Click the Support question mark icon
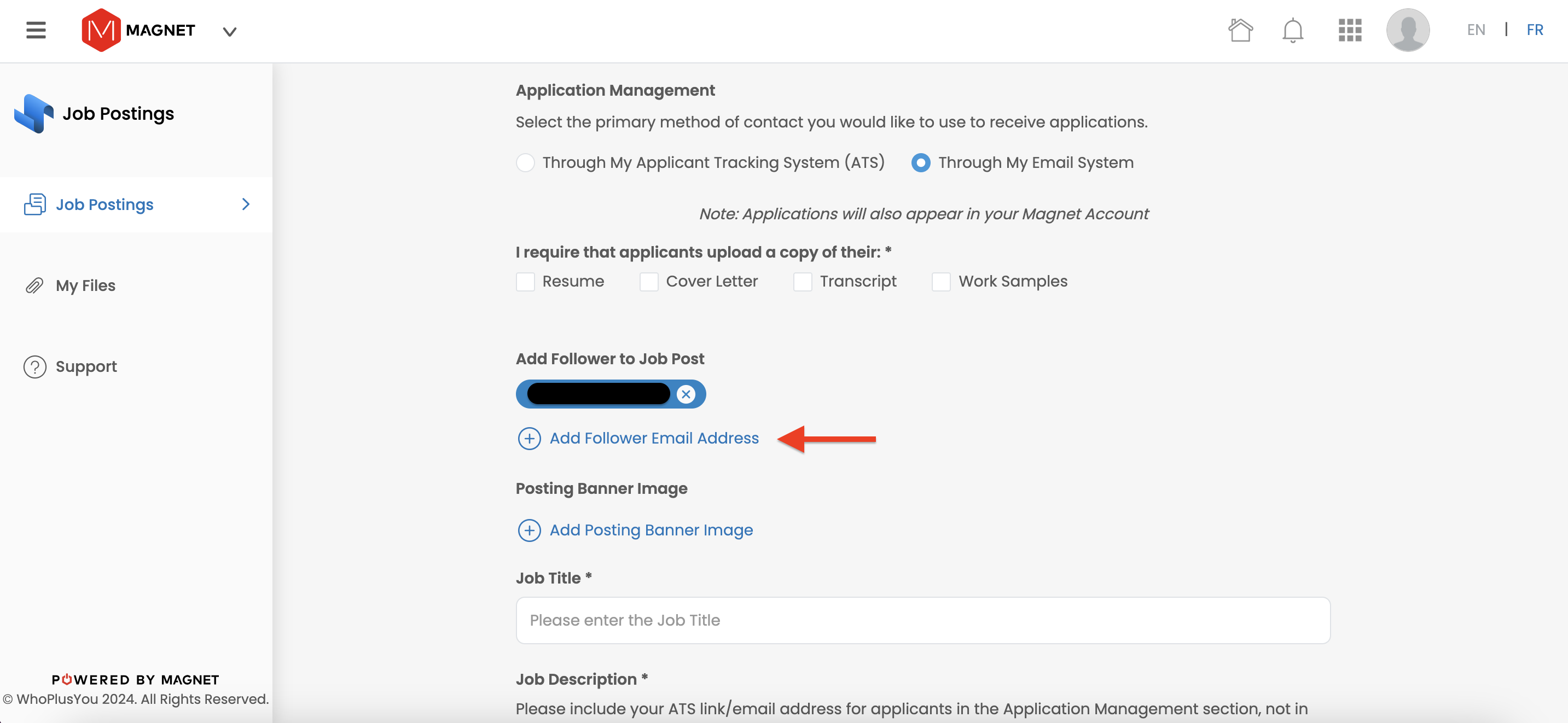The image size is (1568, 723). click(x=34, y=366)
